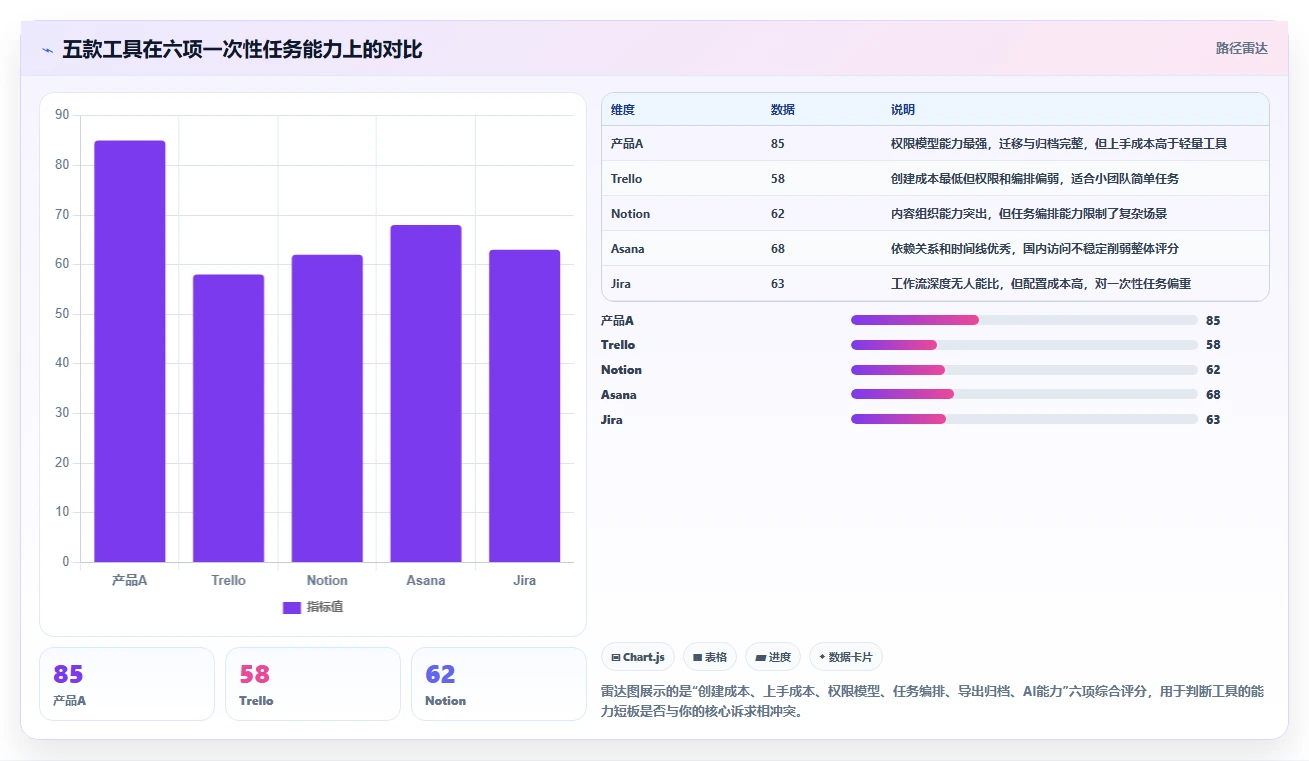Click the table value 58 for Trello
Image resolution: width=1309 pixels, height=761 pixels.
tap(778, 179)
